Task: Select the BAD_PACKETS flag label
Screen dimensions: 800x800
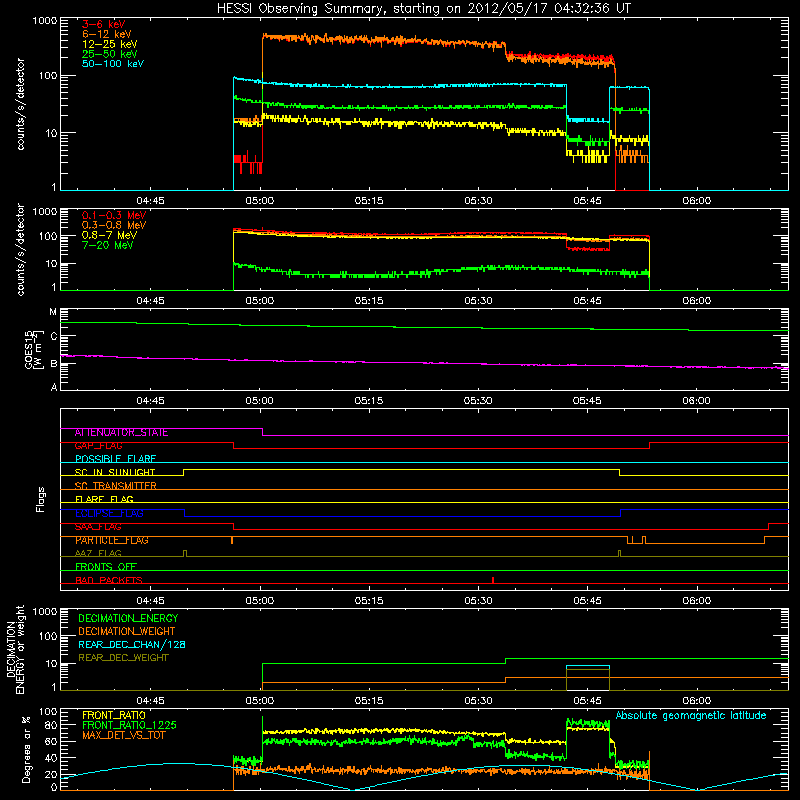Action: pos(109,580)
